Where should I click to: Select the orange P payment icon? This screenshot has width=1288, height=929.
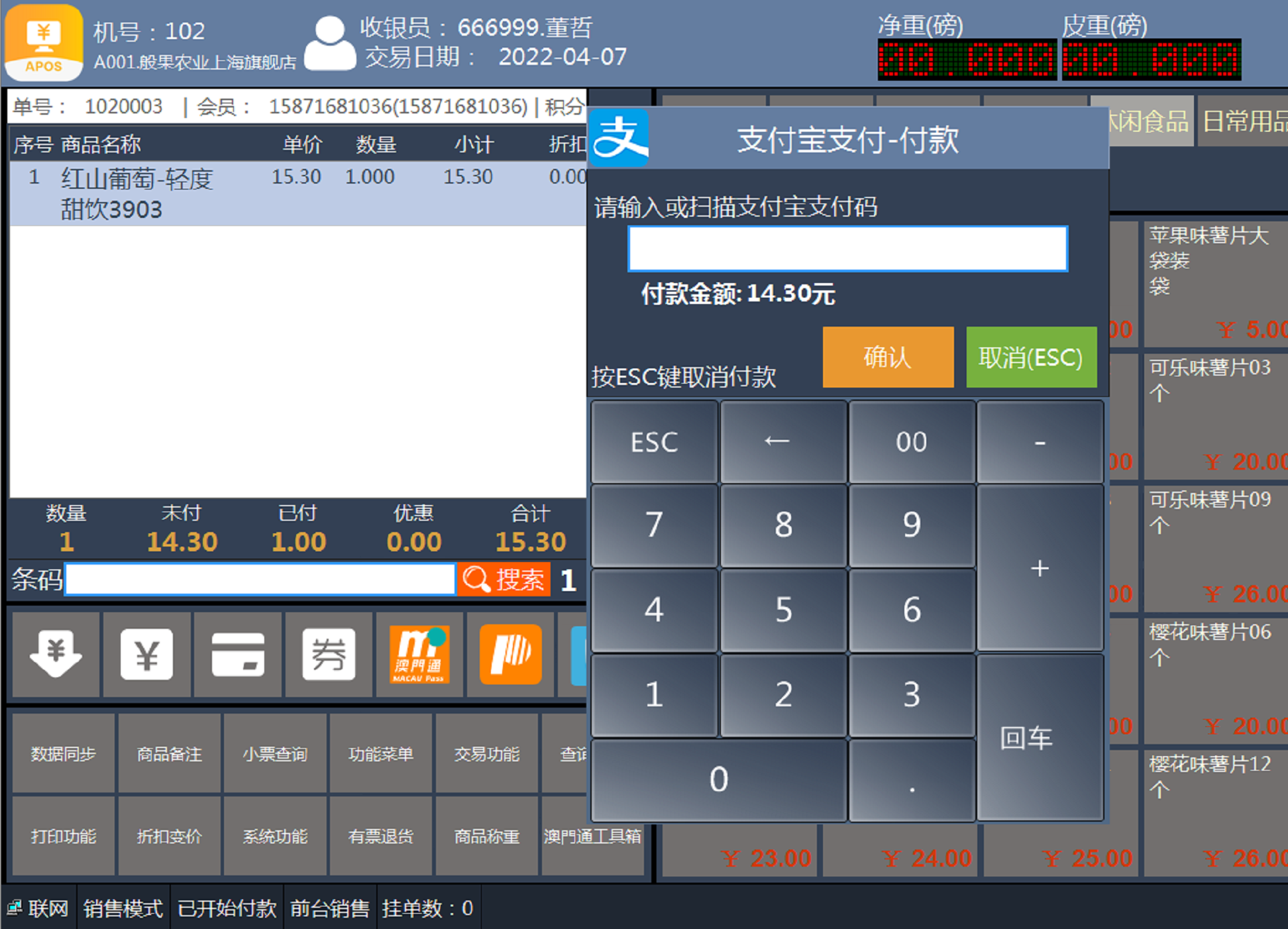510,654
